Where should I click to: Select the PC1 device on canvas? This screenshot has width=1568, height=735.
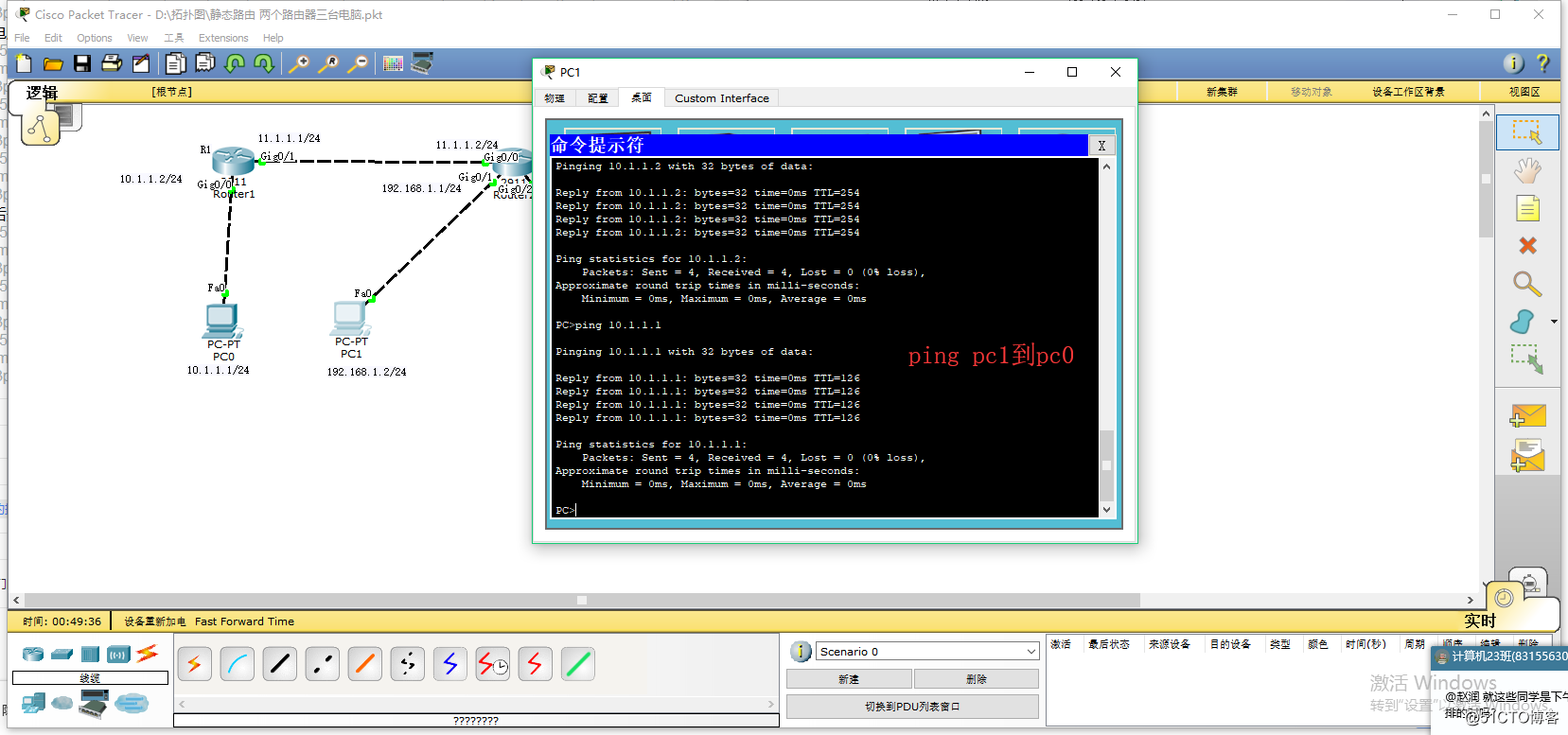pyautogui.click(x=351, y=320)
